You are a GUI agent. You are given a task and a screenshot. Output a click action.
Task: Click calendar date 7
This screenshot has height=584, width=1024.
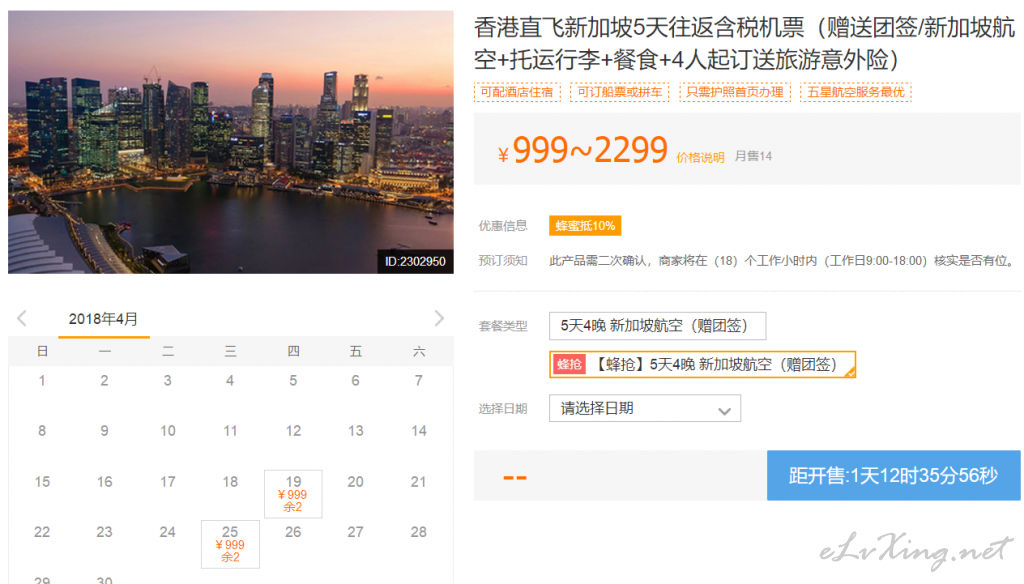pos(419,381)
